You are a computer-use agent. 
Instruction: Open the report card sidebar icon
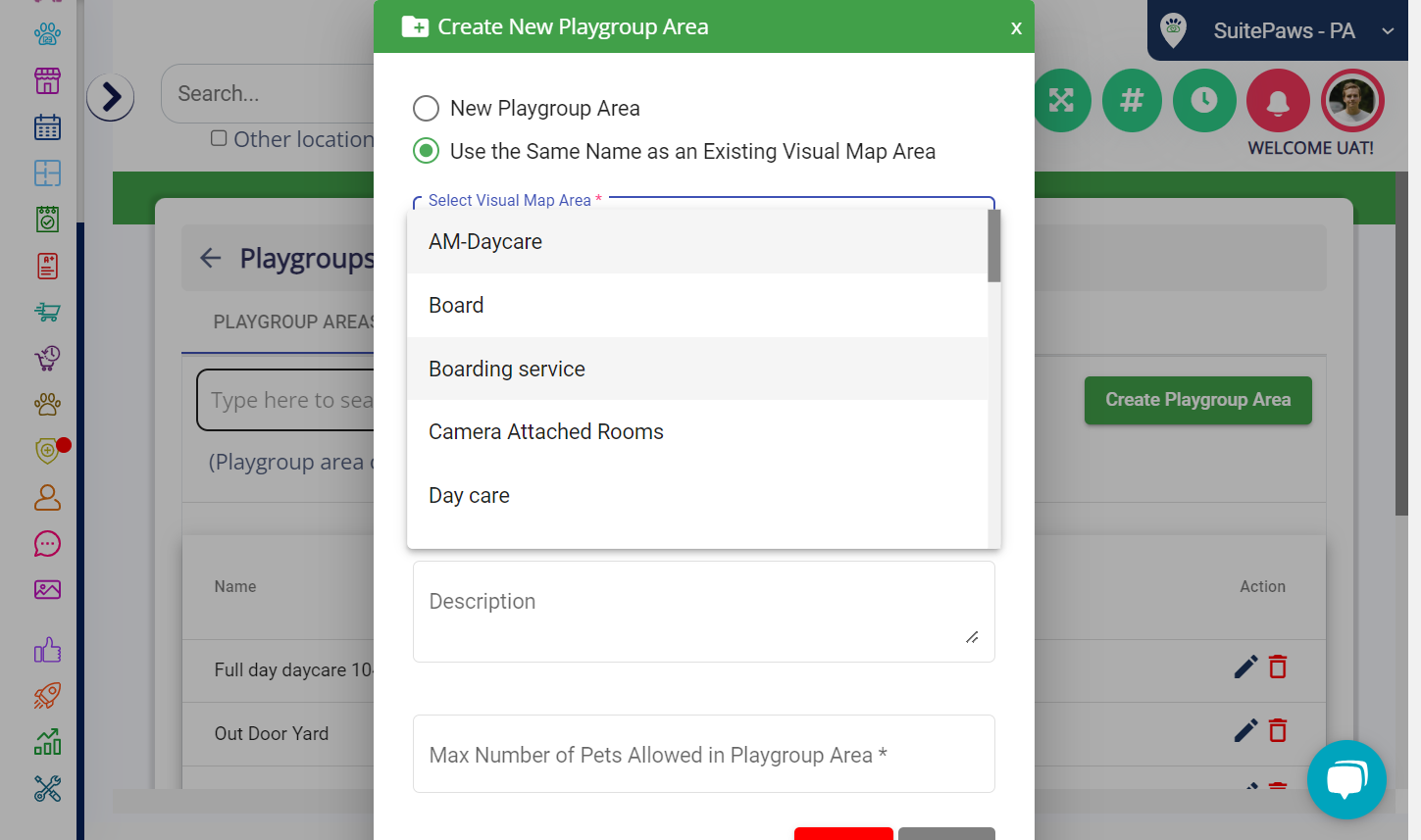(47, 266)
